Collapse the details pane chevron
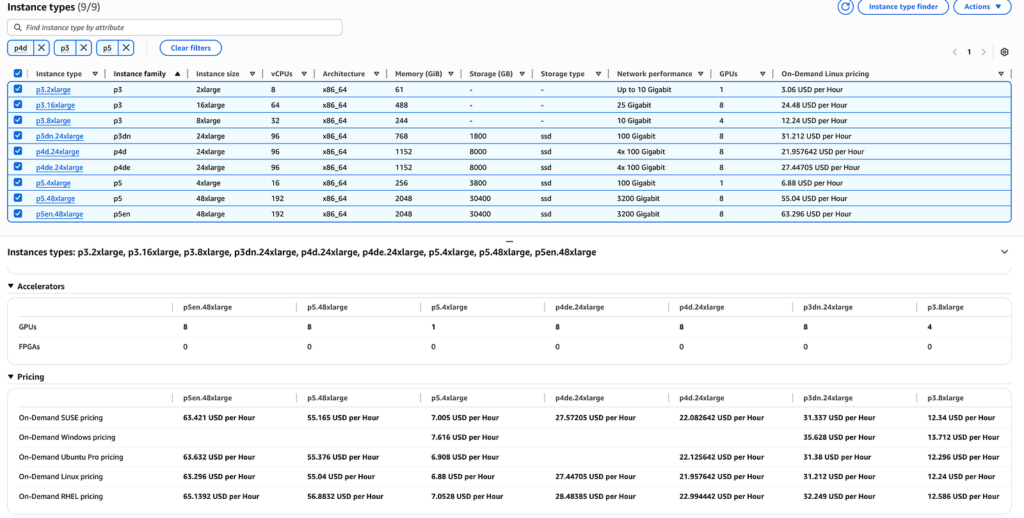Screen dimensions: 1024x518 1004,251
